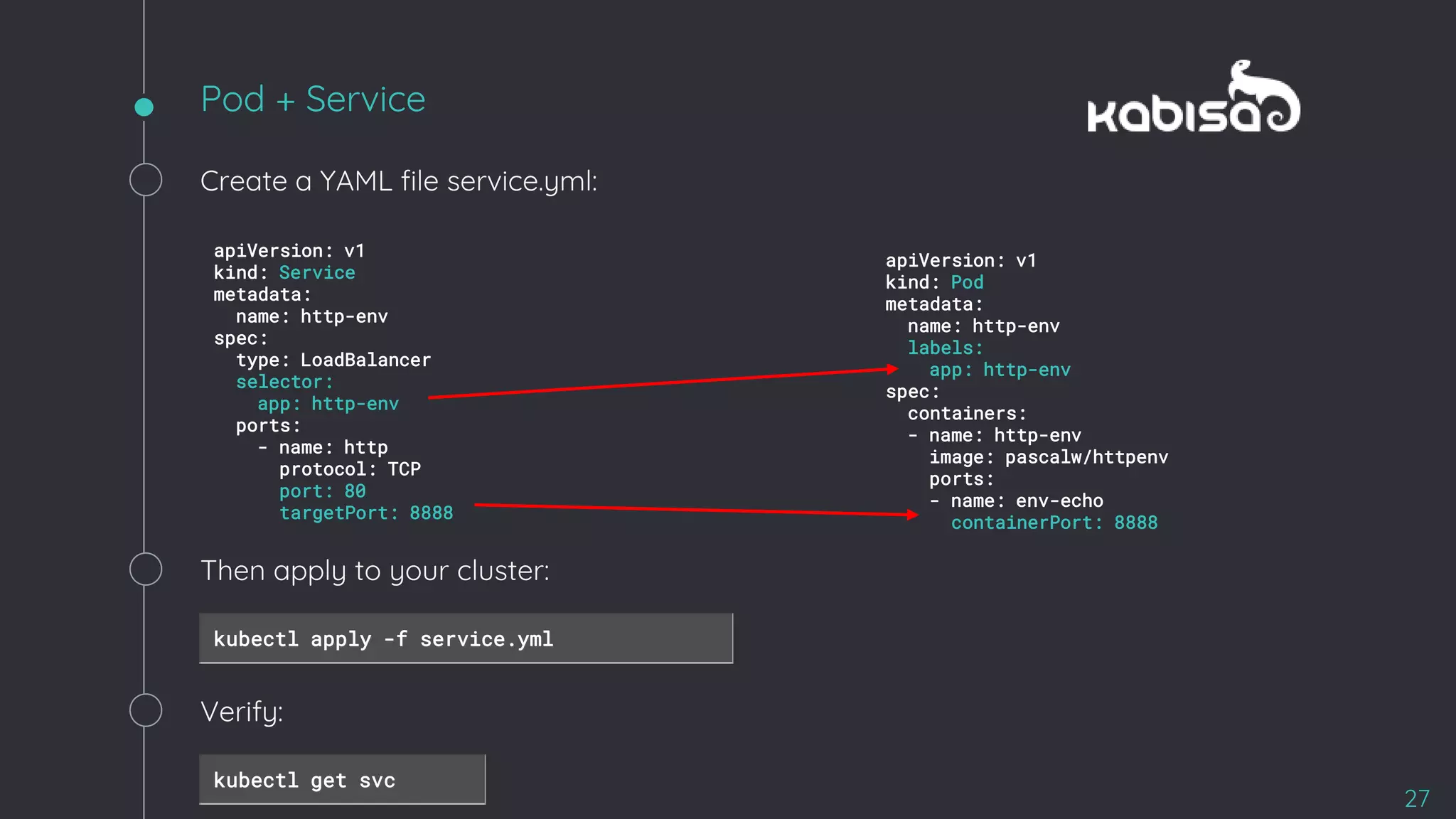
Task: Click 'apiVersion: v1' in the Service YAML
Action: coord(289,251)
